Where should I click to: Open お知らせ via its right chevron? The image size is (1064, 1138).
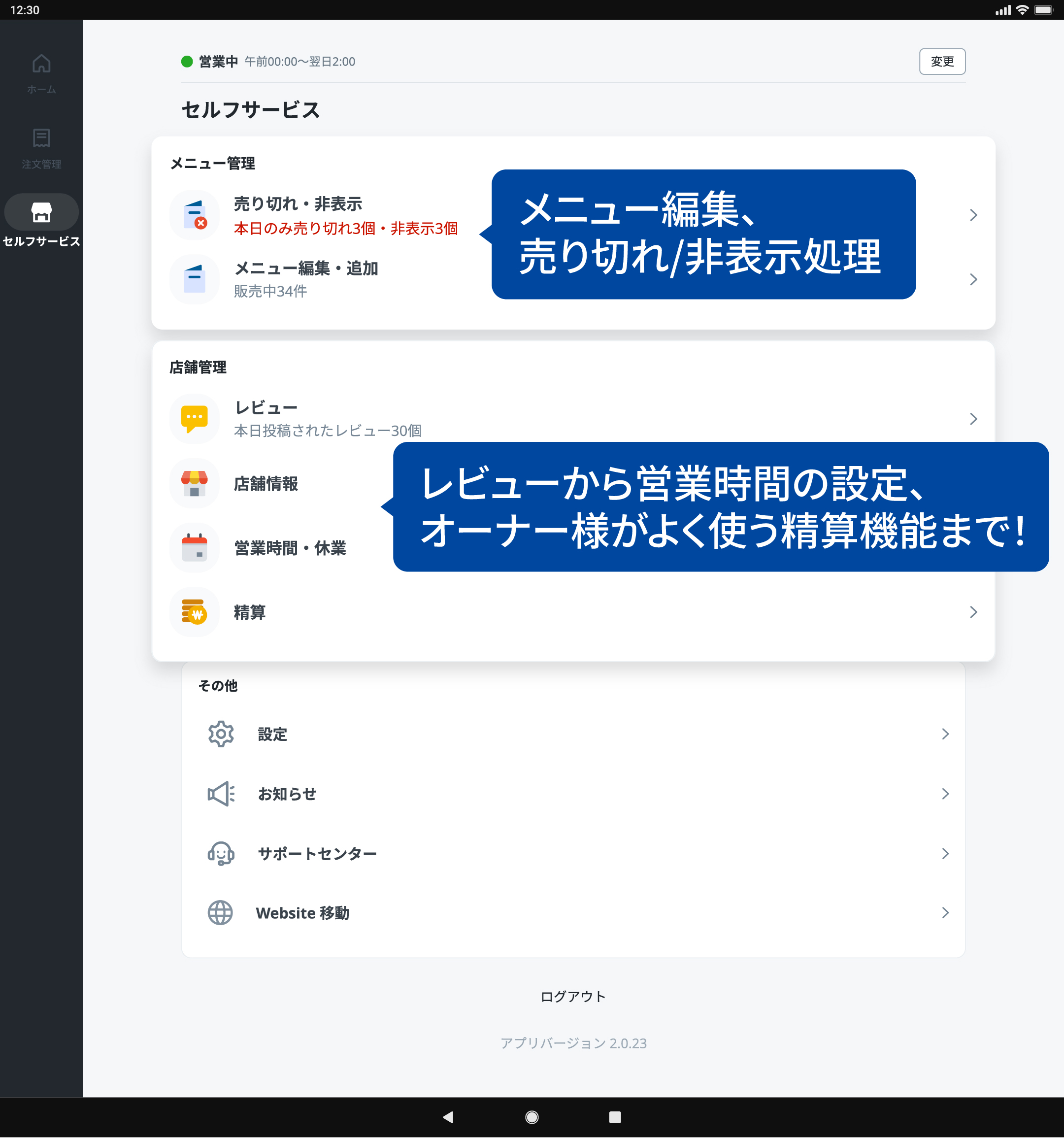[x=945, y=793]
